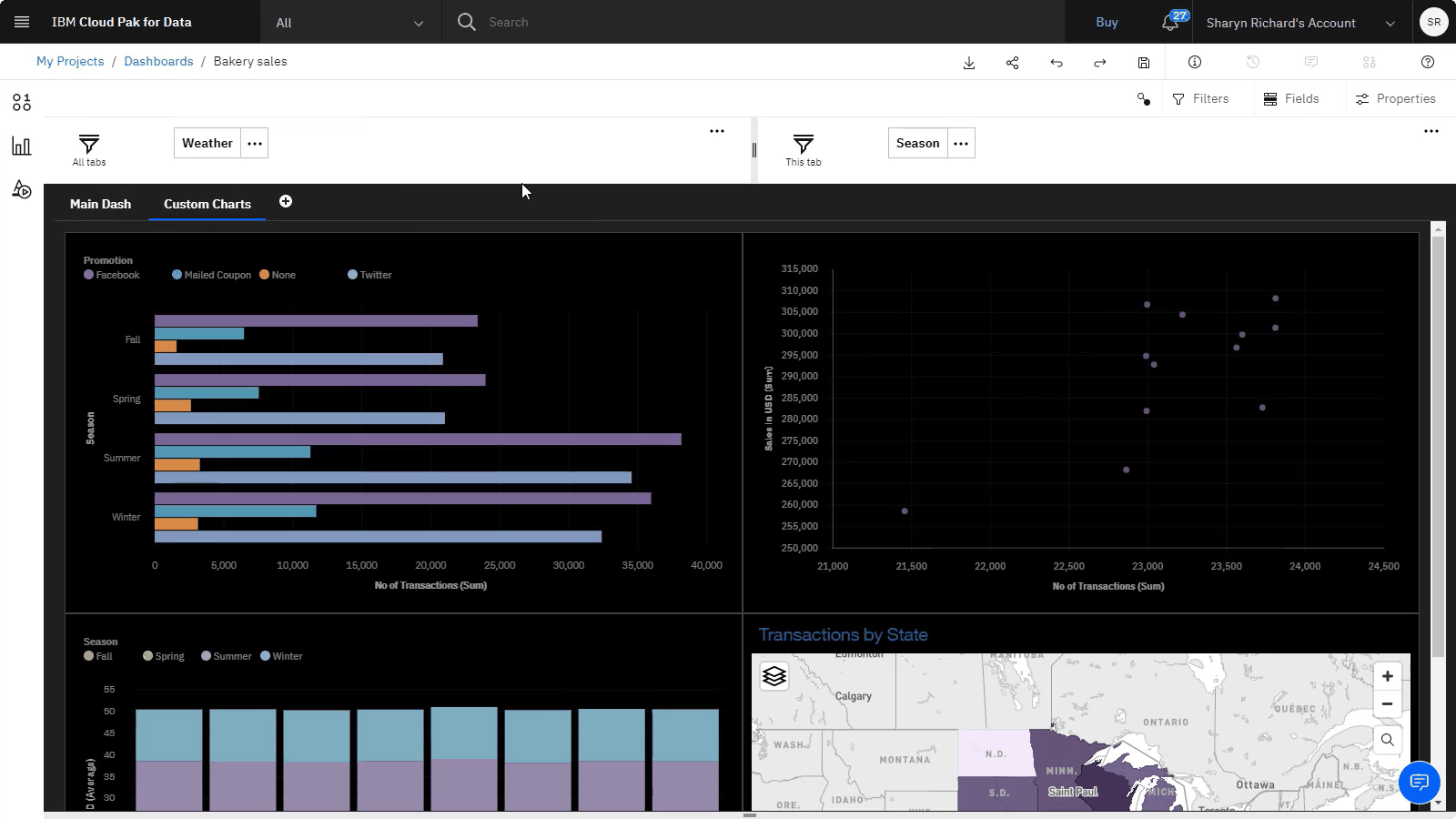
Task: Open the comments icon in toolbar
Action: pos(1311,62)
